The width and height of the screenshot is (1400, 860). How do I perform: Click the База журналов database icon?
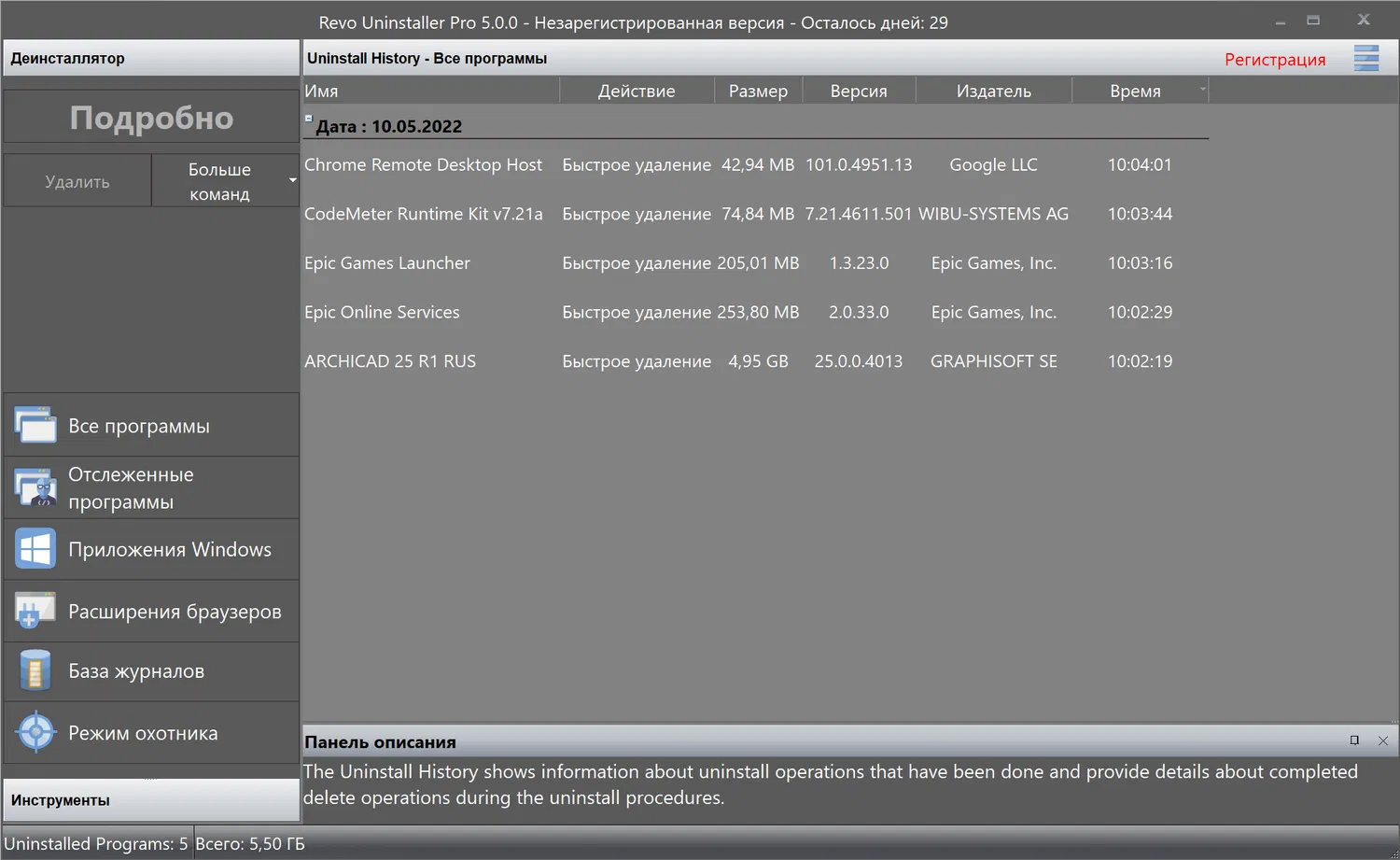pyautogui.click(x=35, y=670)
